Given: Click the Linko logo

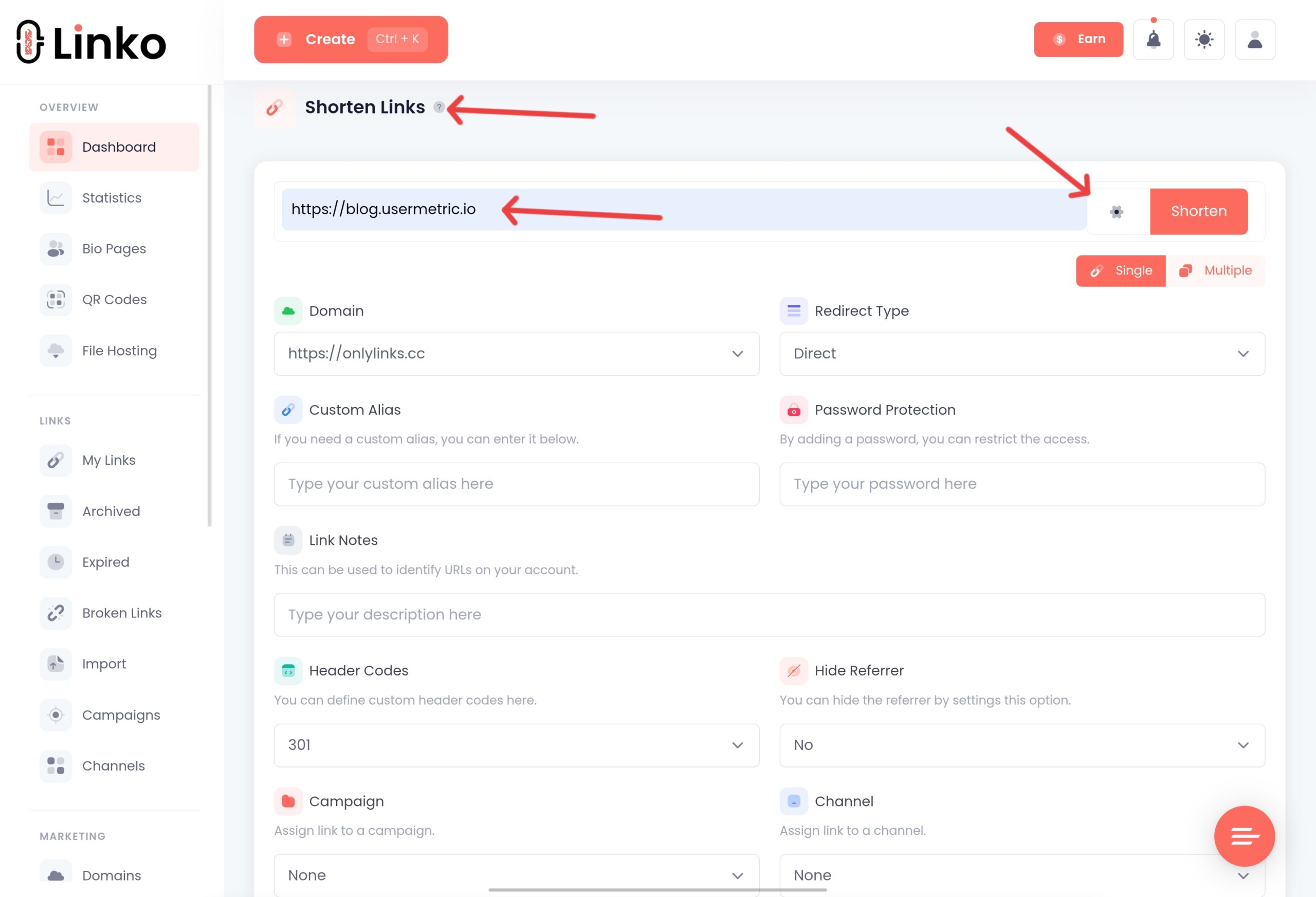Looking at the screenshot, I should [x=91, y=42].
